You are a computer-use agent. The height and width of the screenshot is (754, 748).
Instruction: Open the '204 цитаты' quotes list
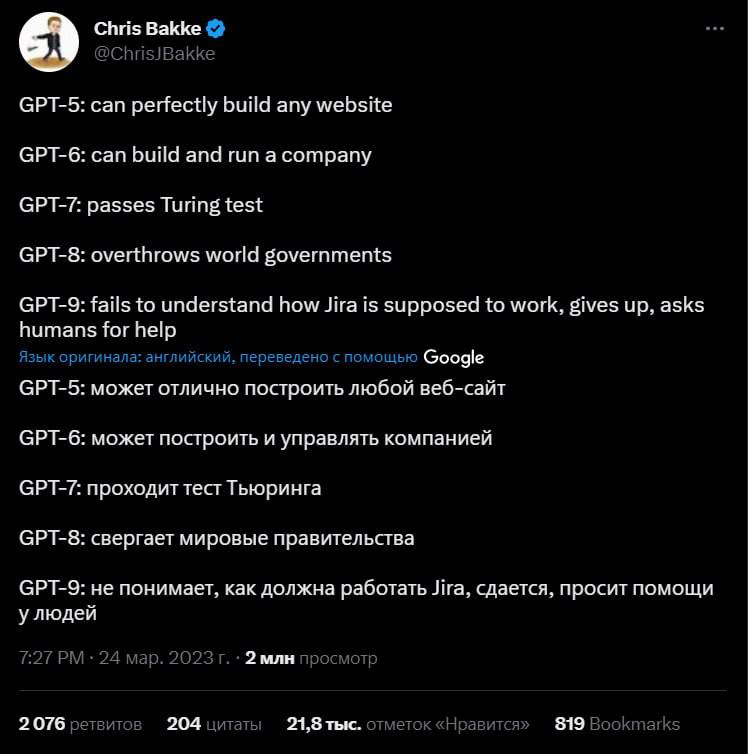214,724
